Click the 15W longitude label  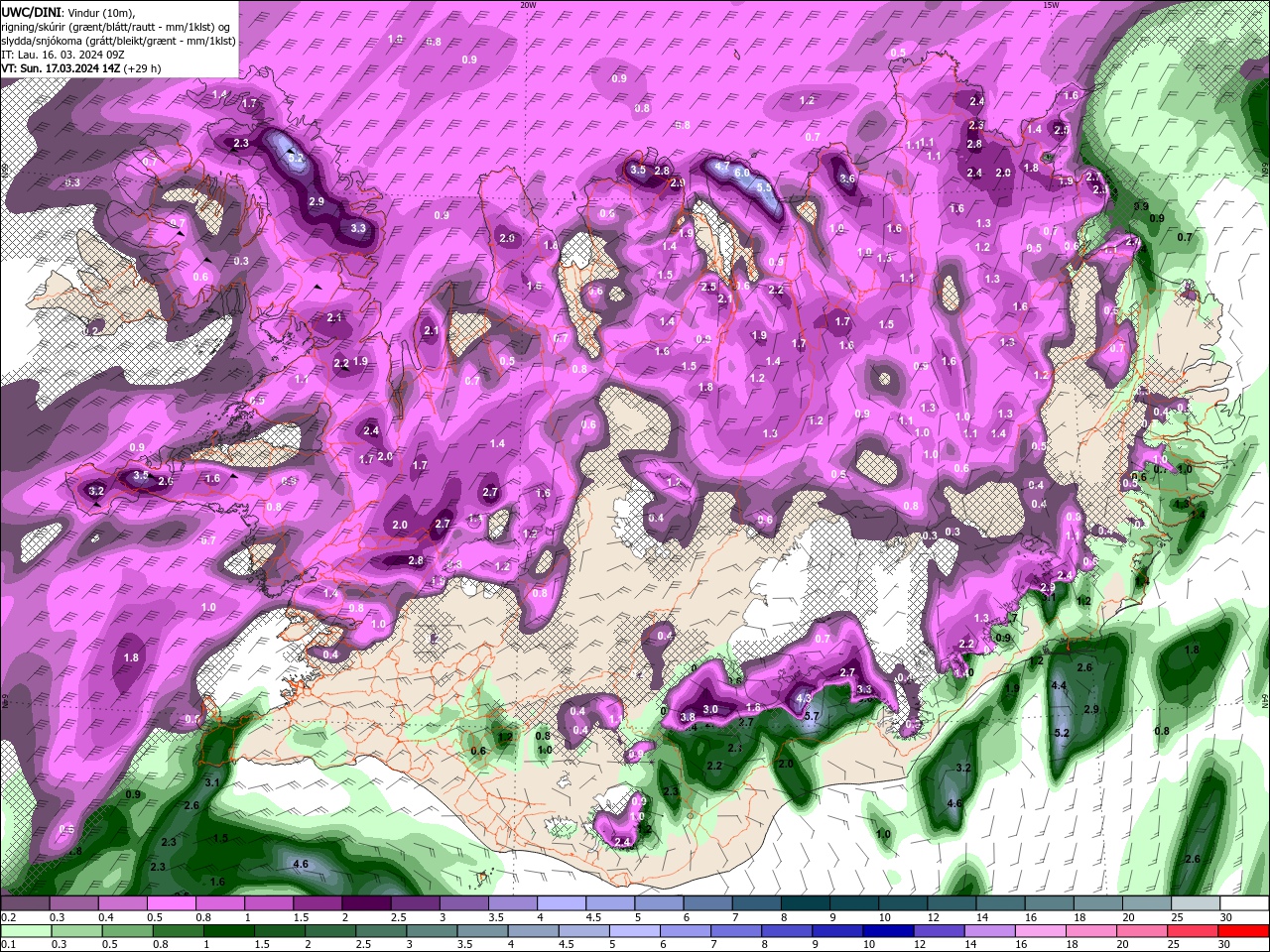click(x=1051, y=5)
